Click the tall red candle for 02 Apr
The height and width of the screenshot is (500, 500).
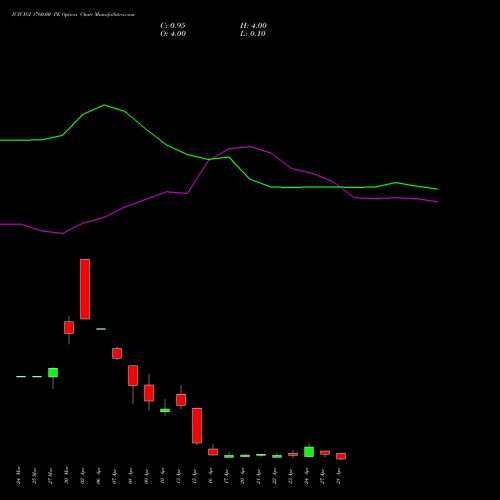[x=85, y=289]
